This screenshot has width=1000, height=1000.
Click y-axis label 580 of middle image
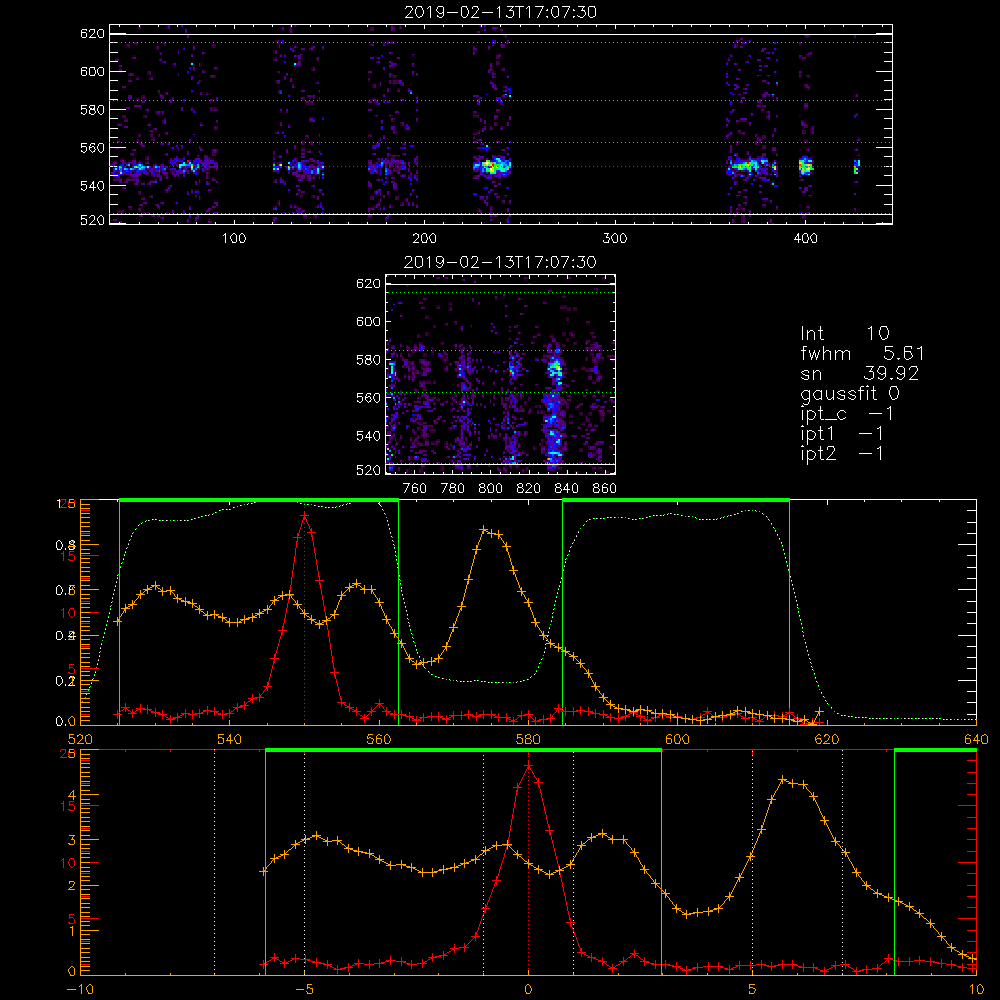pyautogui.click(x=368, y=360)
